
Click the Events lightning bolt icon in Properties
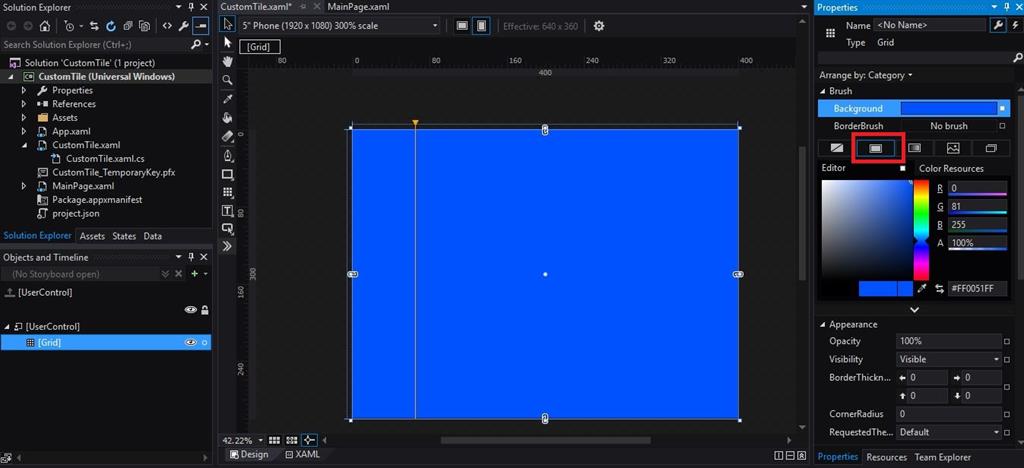point(1014,25)
